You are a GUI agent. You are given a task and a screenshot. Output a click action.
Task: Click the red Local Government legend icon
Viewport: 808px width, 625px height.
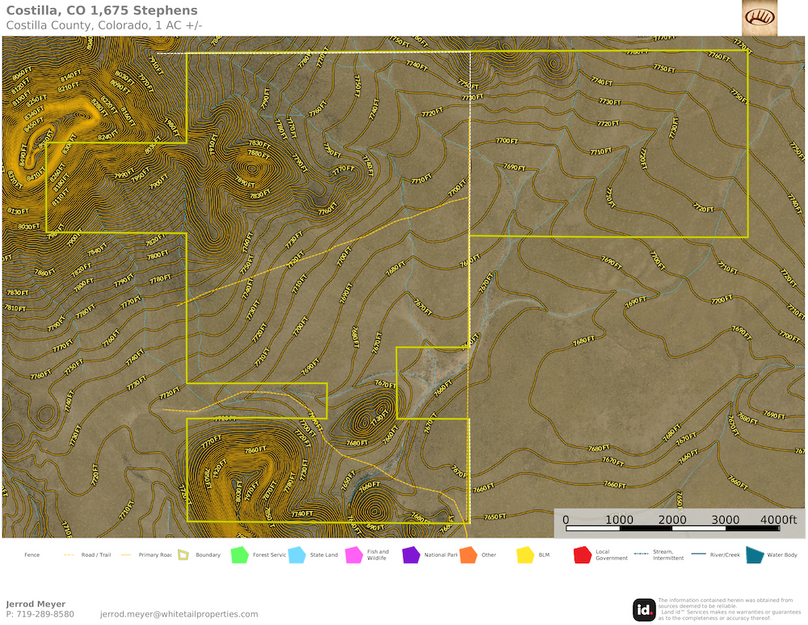581,554
